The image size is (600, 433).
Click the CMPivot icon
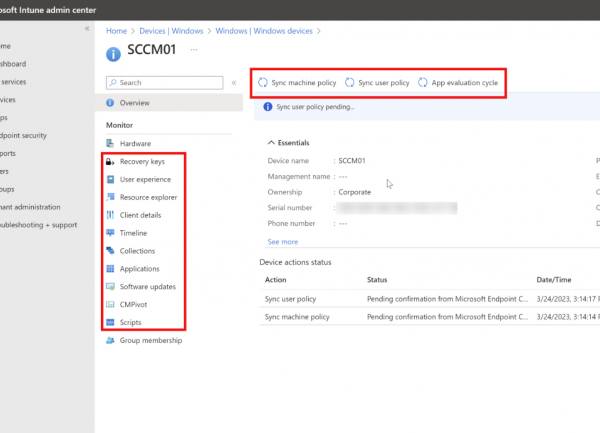point(110,304)
